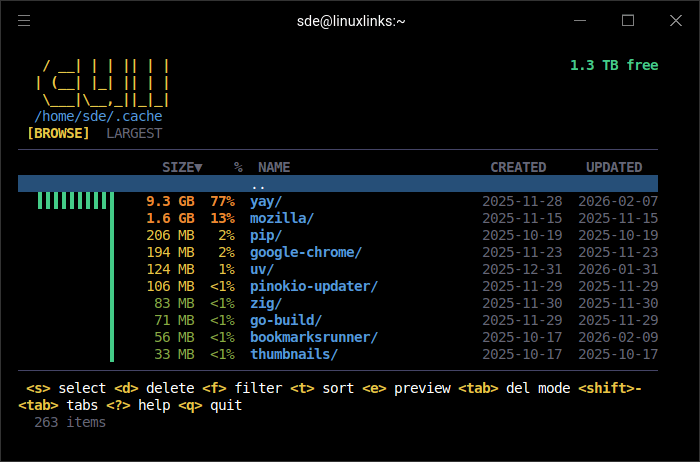Switch to the LARGEST tab
The image size is (700, 462).
coord(134,133)
